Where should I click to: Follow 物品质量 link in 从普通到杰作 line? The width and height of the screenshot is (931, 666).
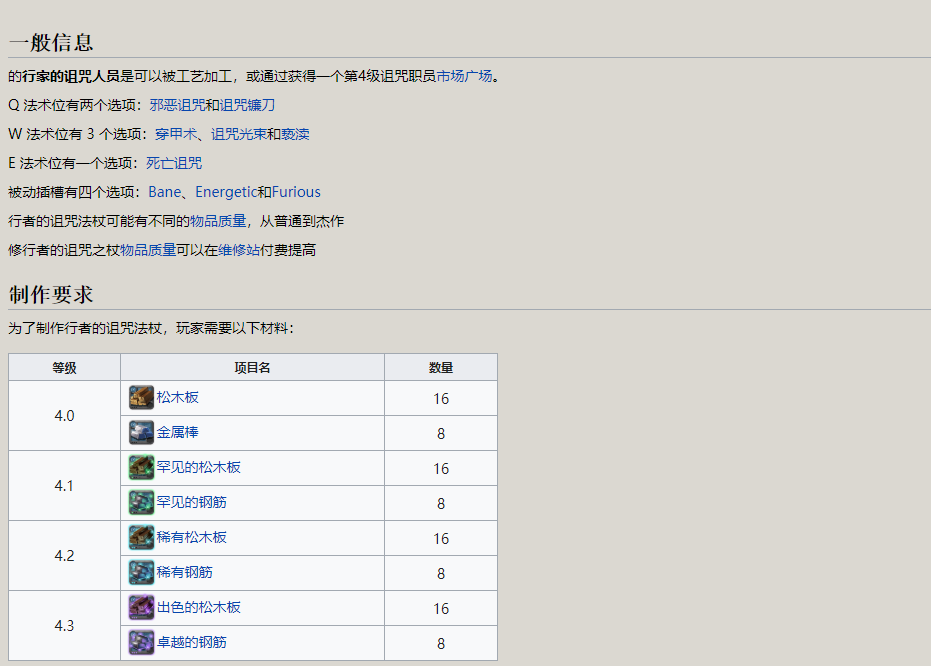[x=218, y=221]
